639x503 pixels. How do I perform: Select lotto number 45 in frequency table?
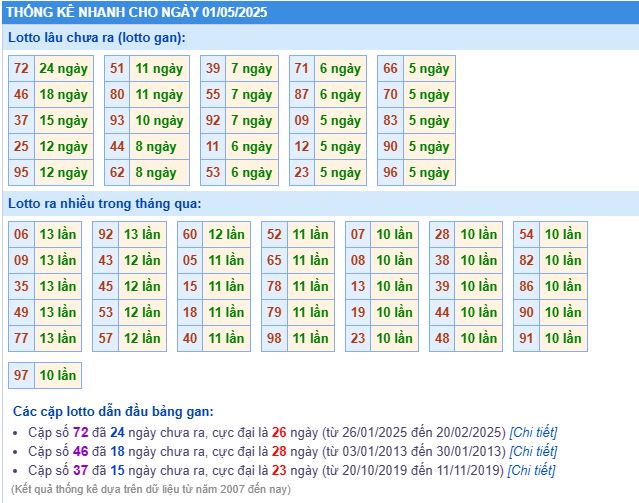[106, 286]
